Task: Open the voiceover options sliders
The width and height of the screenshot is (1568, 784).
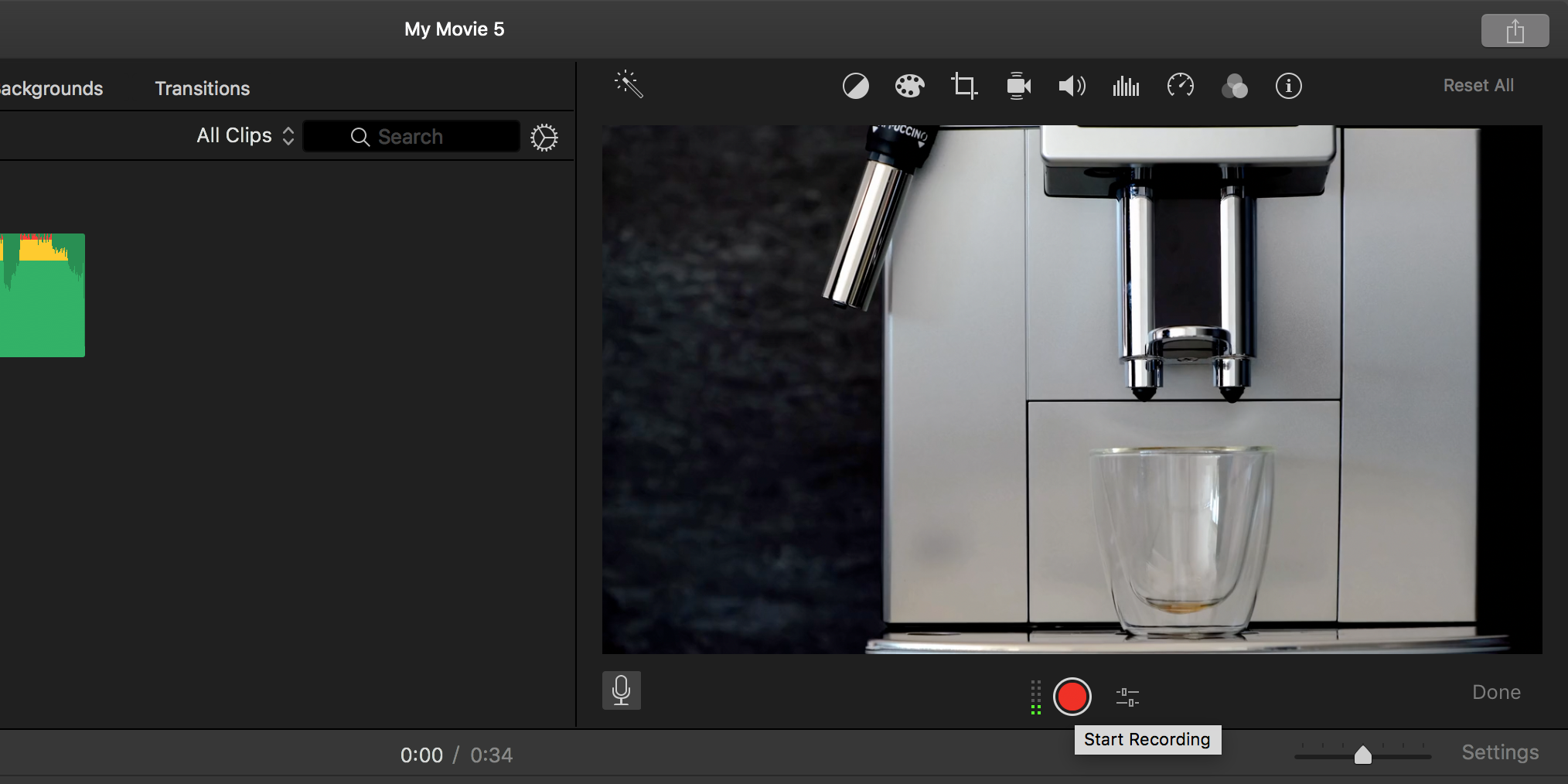Action: (1127, 697)
